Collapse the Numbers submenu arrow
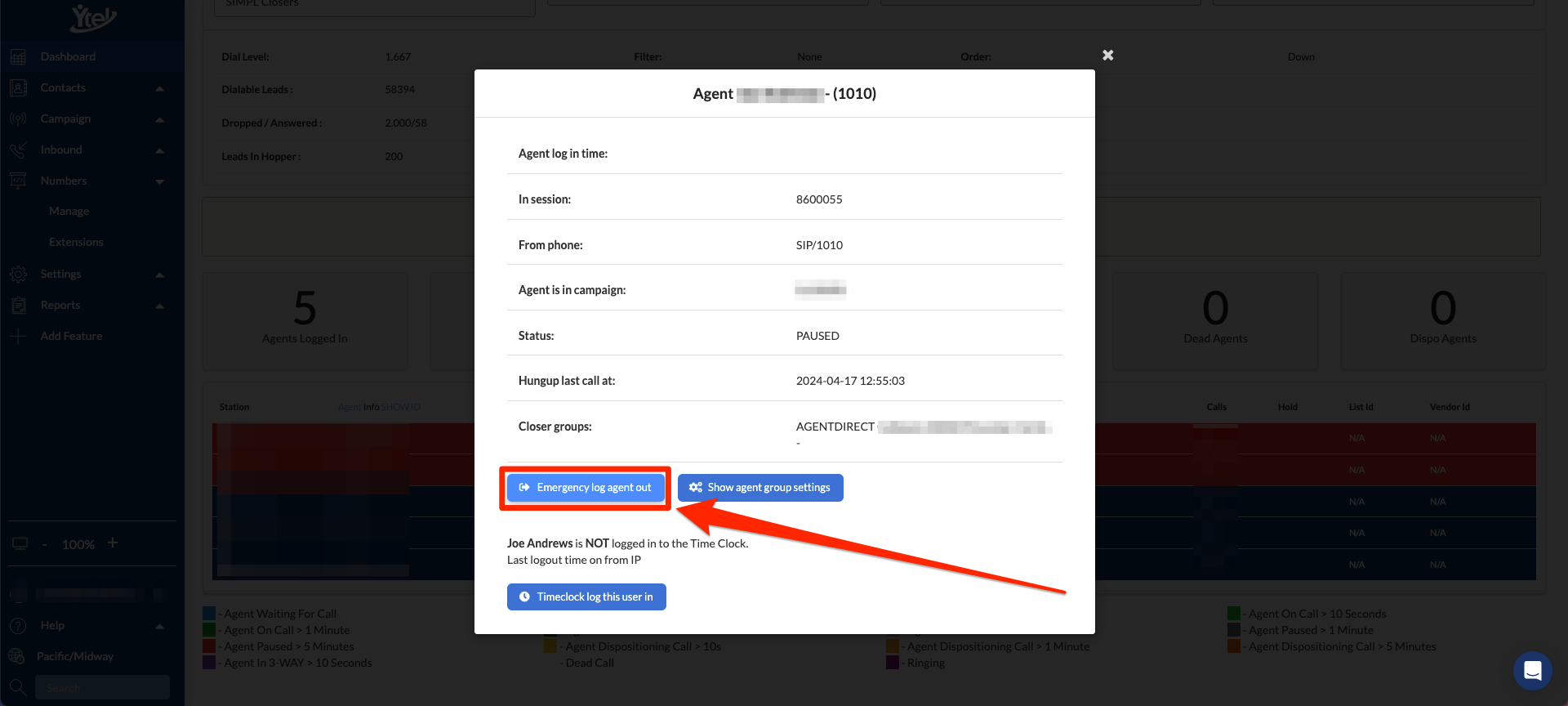Screen dimensions: 1568x706 [160, 181]
